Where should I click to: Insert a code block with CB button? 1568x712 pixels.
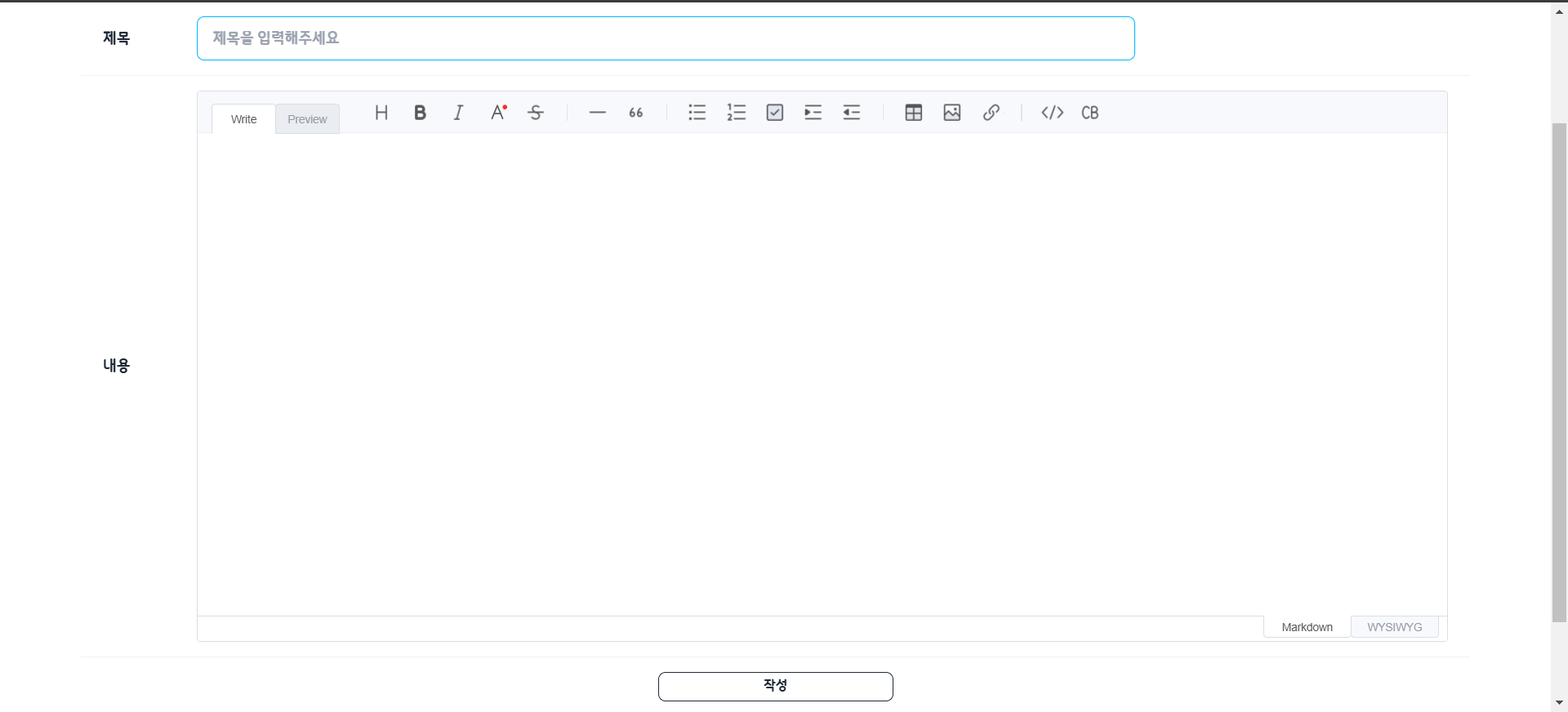1090,113
